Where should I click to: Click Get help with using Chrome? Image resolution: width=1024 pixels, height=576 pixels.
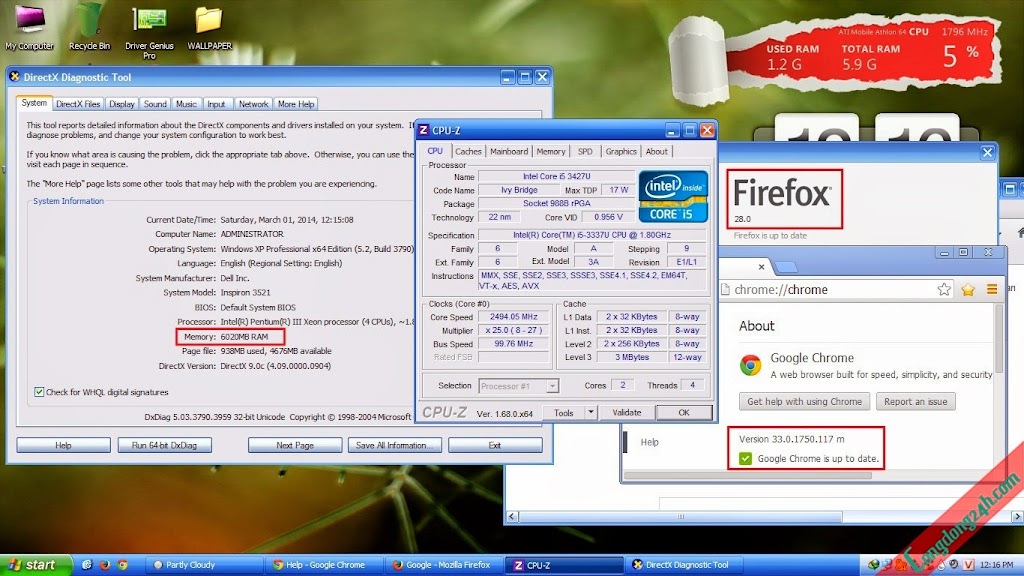click(x=804, y=402)
